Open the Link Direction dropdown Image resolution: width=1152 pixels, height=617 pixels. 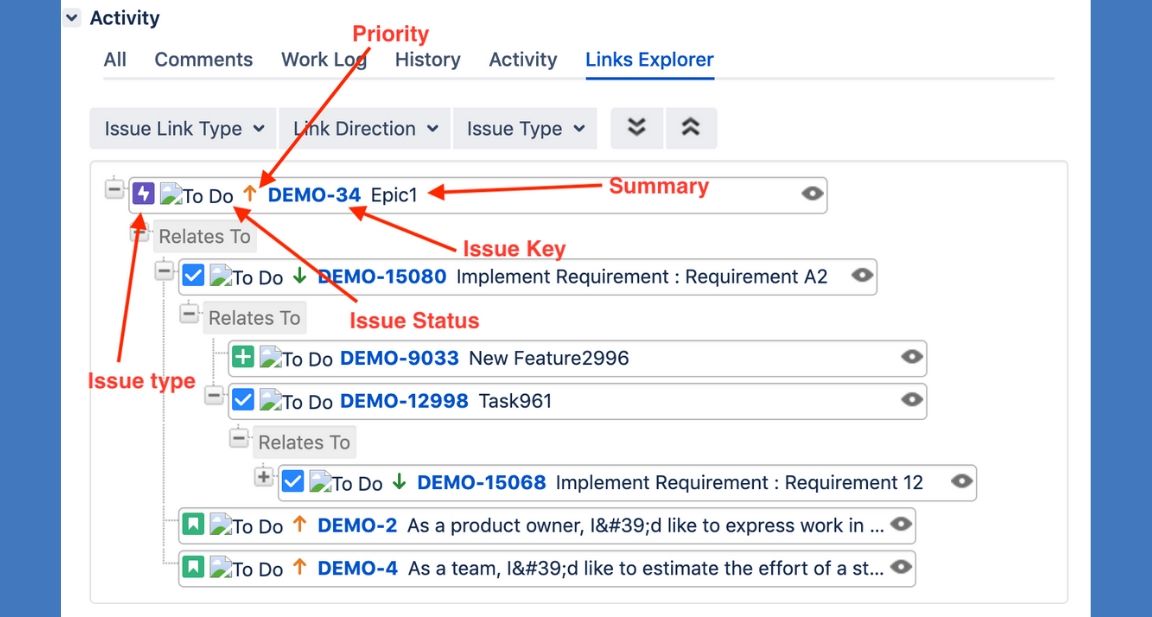point(365,129)
